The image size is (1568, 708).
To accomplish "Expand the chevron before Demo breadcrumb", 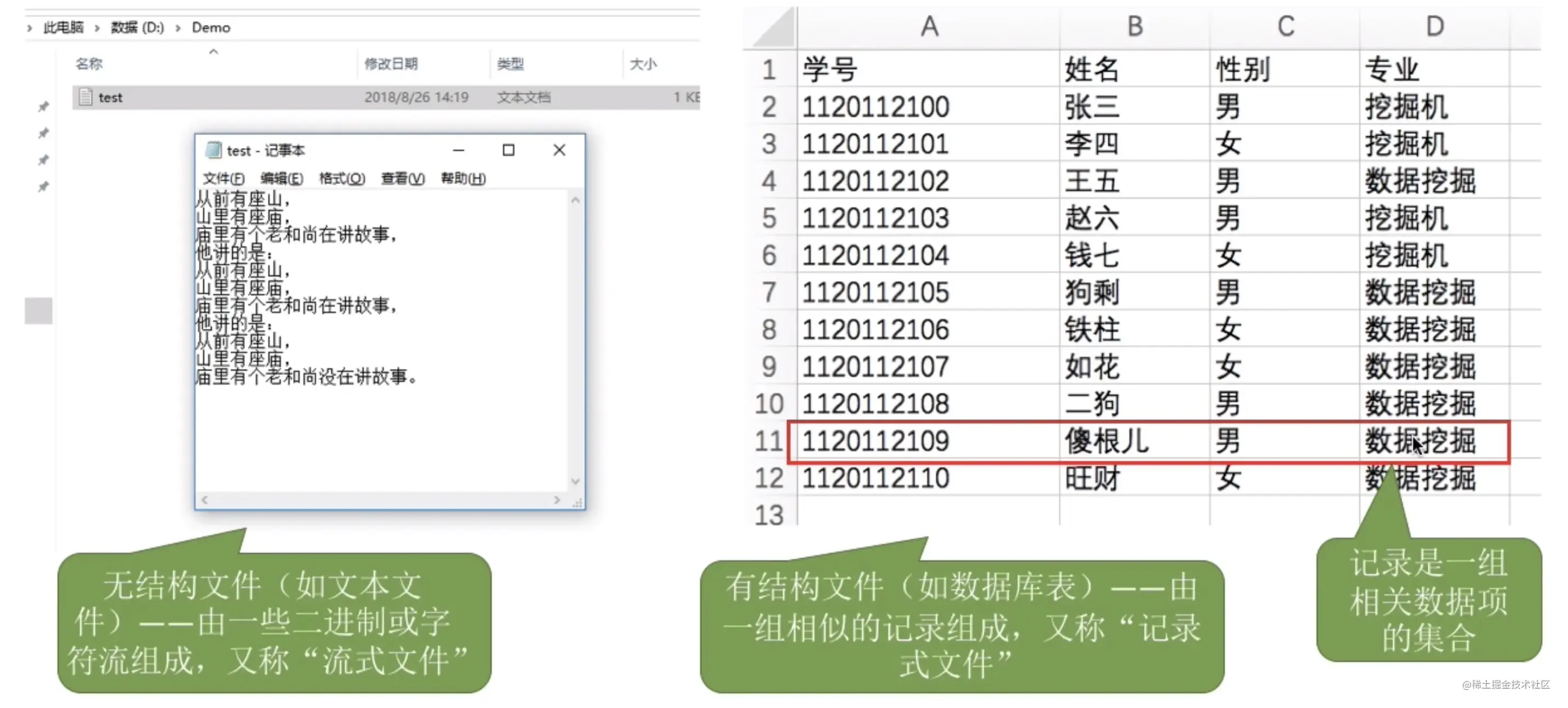I will click(178, 27).
